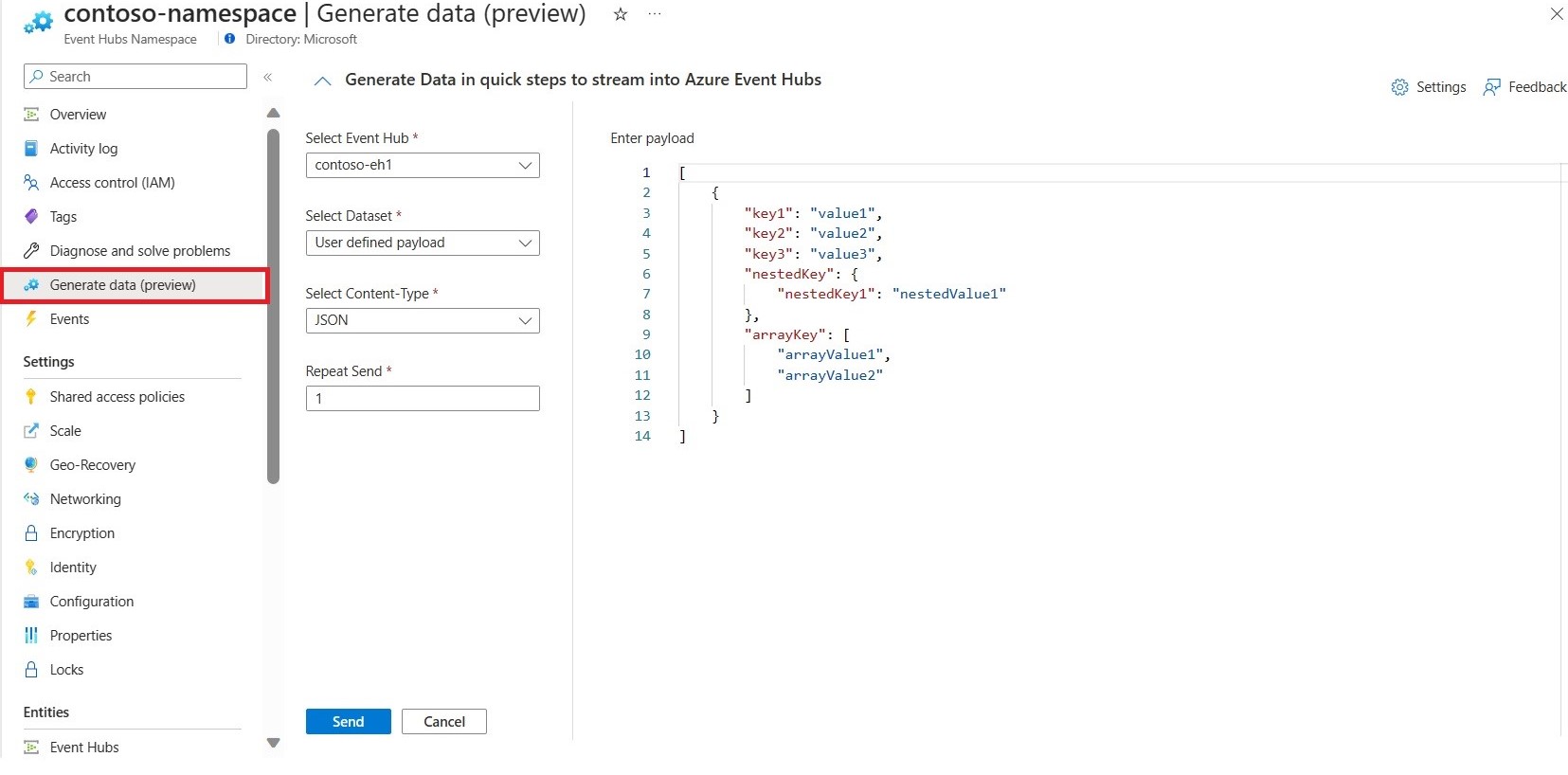The image size is (1568, 775).
Task: Expand the Select Dataset dropdown
Action: [x=423, y=243]
